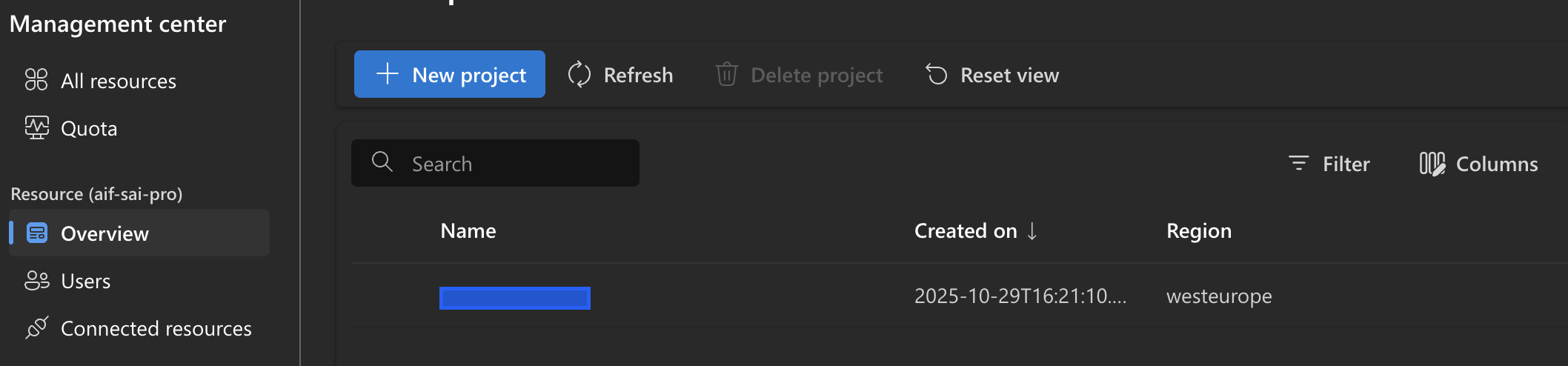Click the Users people icon
The width and height of the screenshot is (1568, 366).
click(x=36, y=280)
